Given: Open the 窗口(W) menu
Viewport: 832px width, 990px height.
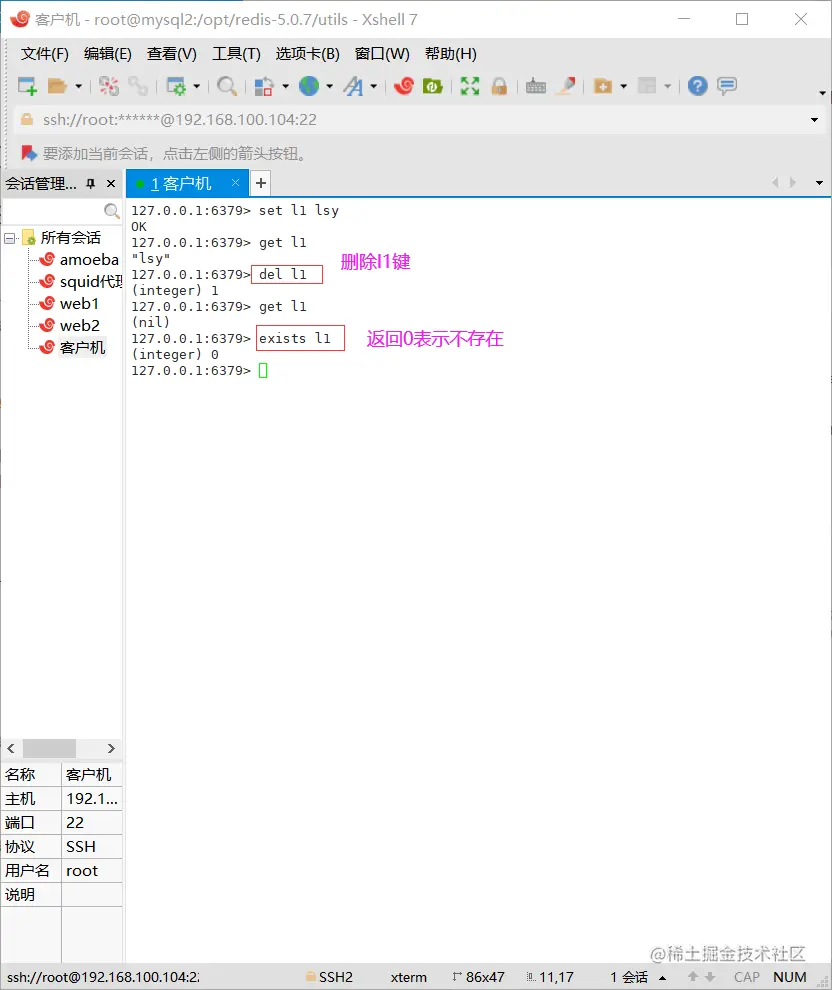Looking at the screenshot, I should tap(382, 54).
